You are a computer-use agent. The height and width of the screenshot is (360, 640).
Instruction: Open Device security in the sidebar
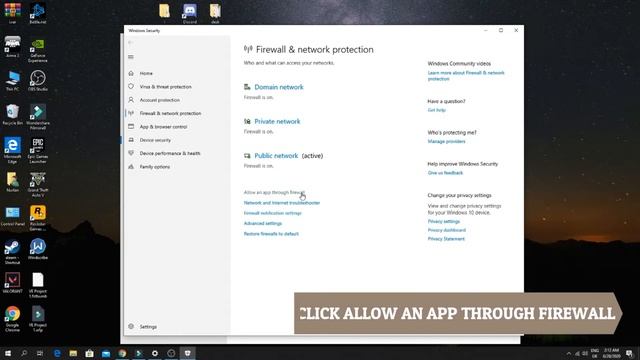pos(155,140)
